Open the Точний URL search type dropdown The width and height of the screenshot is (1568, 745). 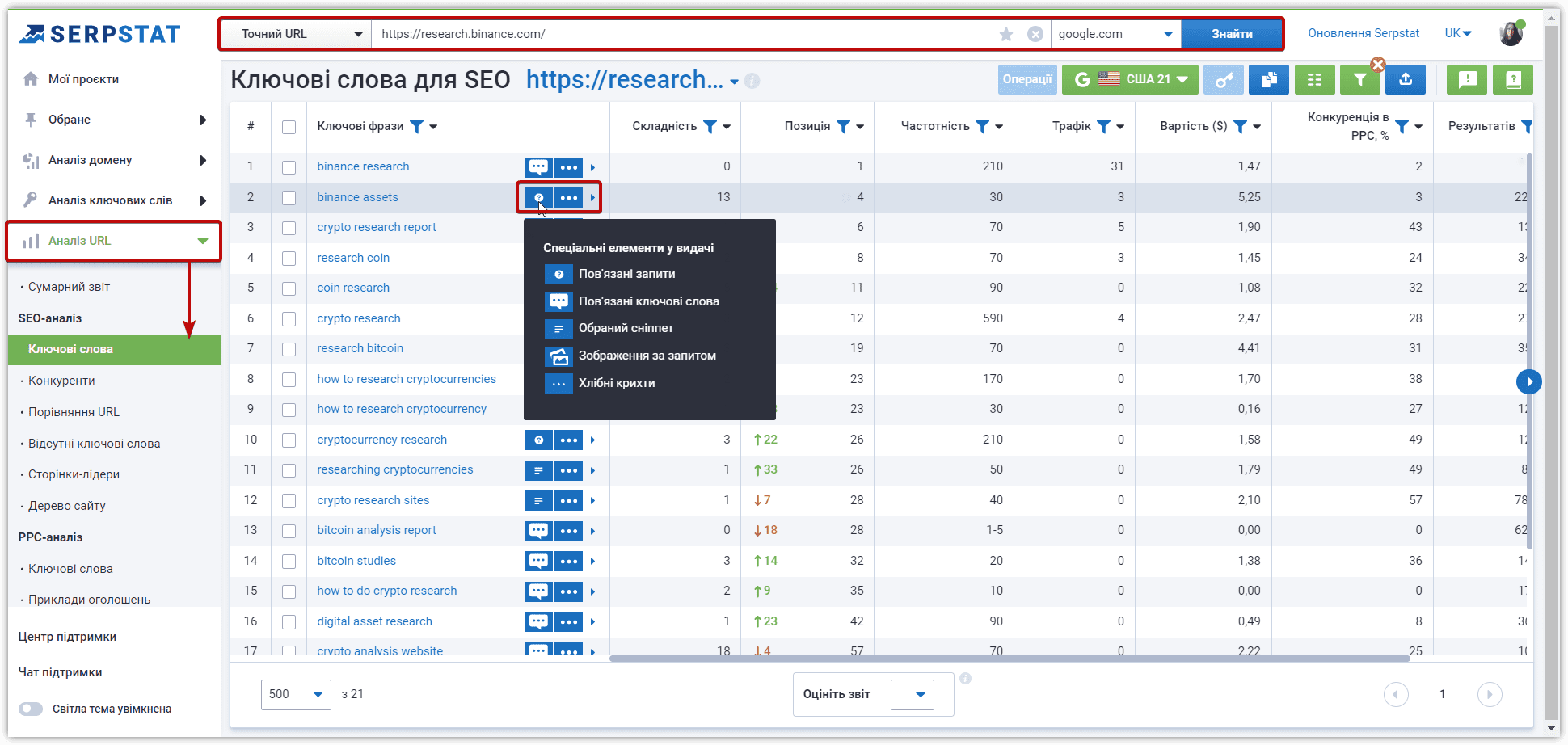[296, 34]
